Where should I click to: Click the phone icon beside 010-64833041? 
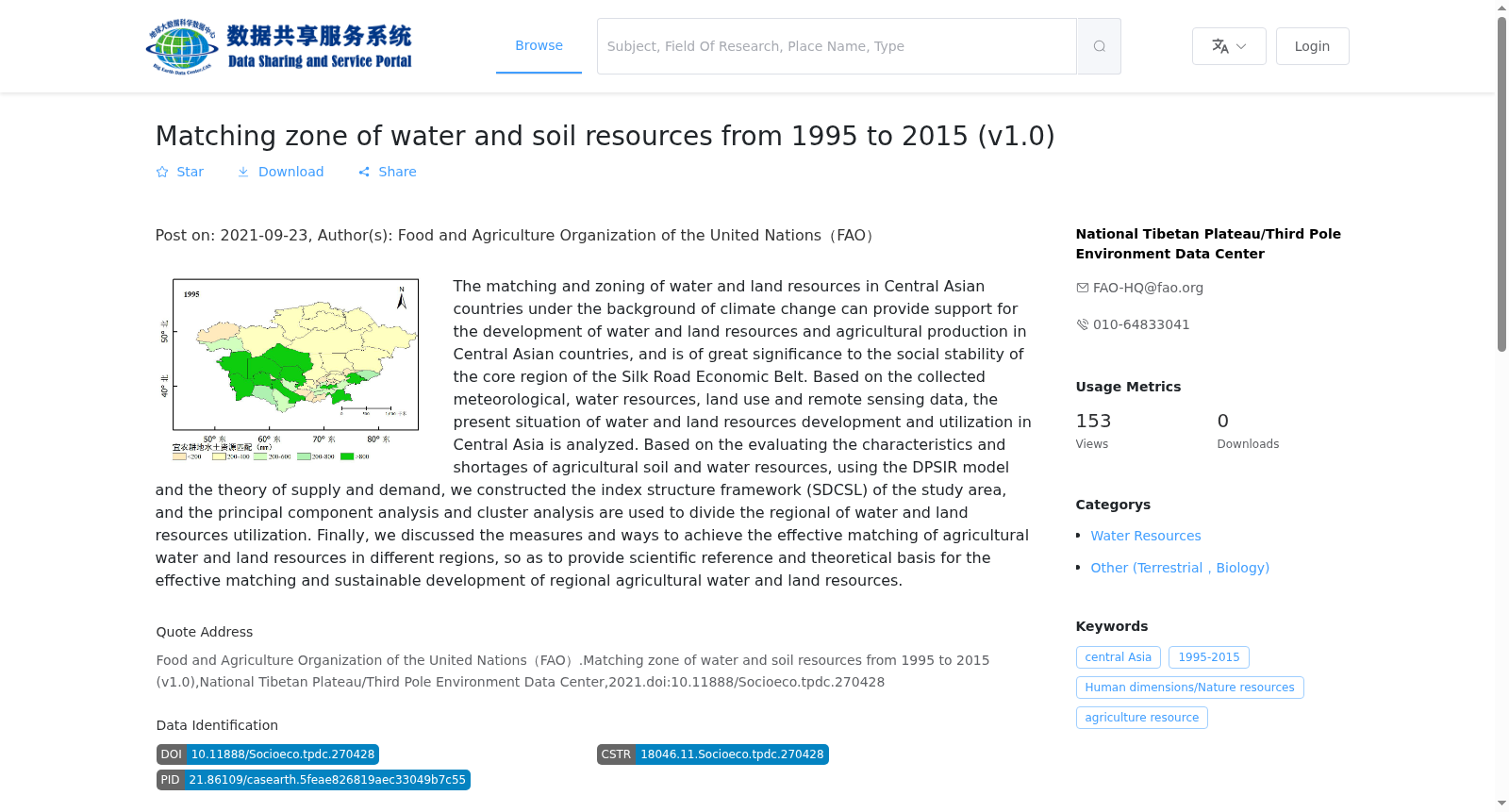(1083, 324)
